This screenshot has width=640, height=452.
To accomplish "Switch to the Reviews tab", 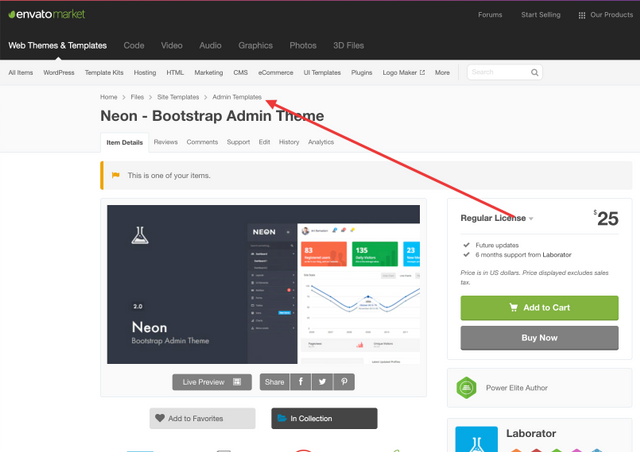I will click(166, 142).
